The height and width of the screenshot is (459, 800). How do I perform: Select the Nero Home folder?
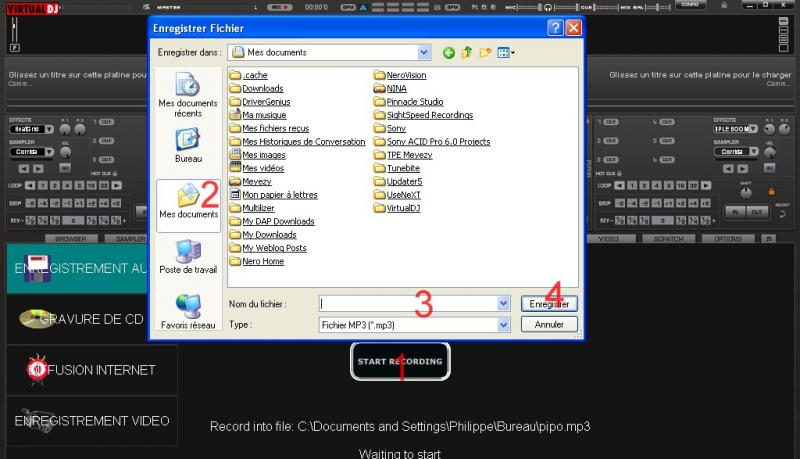point(257,261)
